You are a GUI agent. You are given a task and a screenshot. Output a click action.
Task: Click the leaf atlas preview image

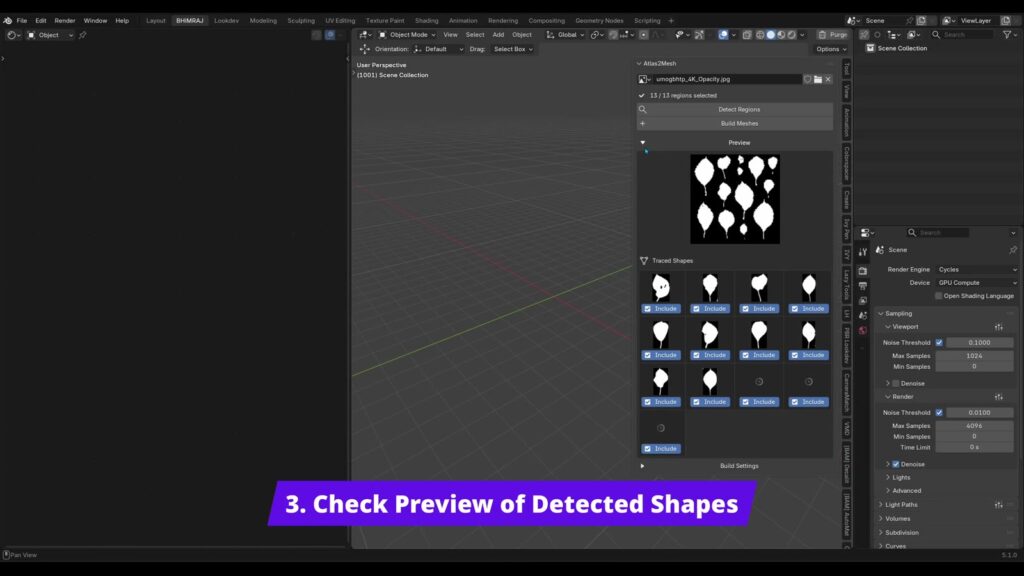(735, 199)
